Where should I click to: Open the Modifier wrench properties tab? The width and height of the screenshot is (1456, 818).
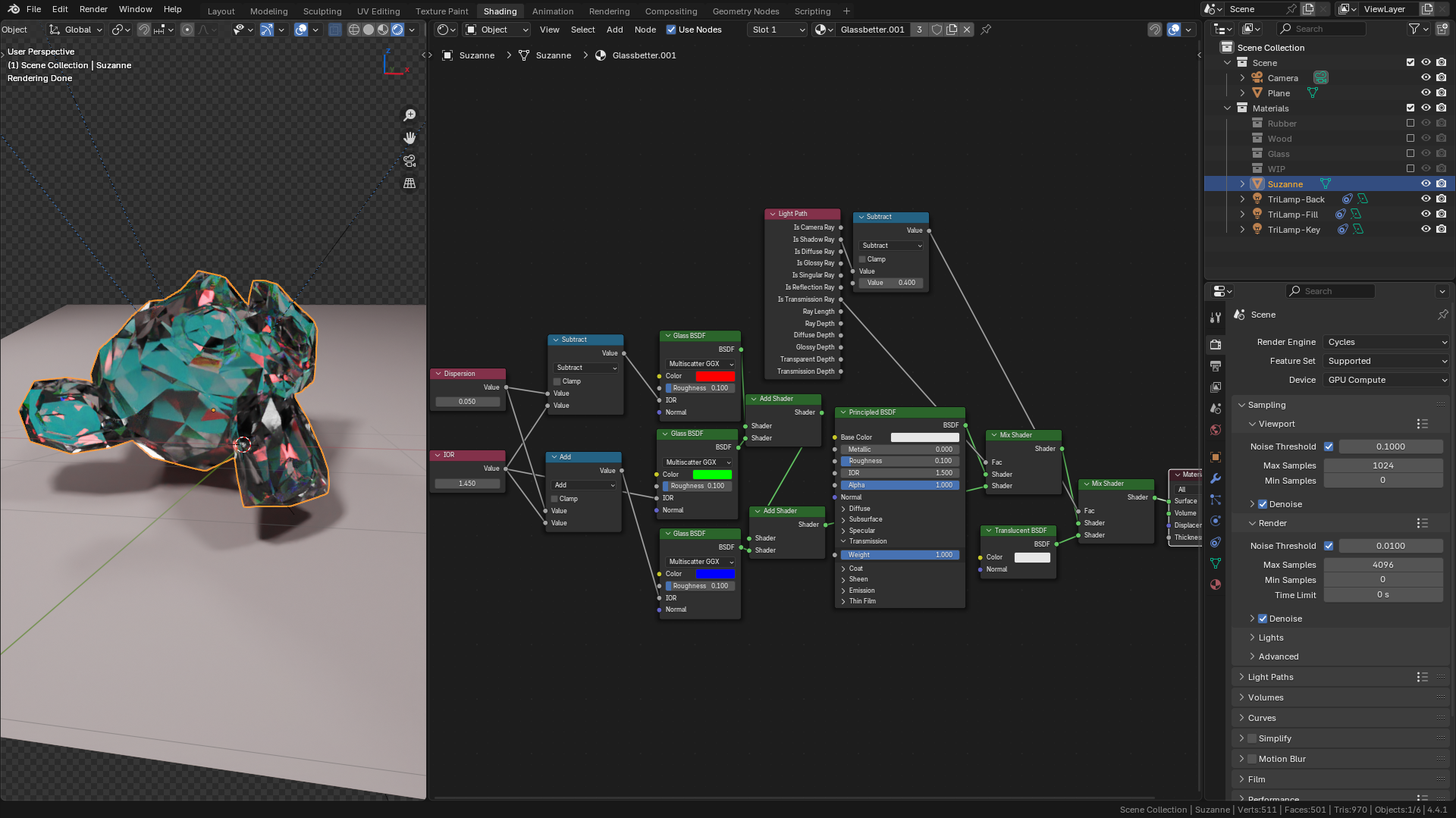coord(1216,478)
